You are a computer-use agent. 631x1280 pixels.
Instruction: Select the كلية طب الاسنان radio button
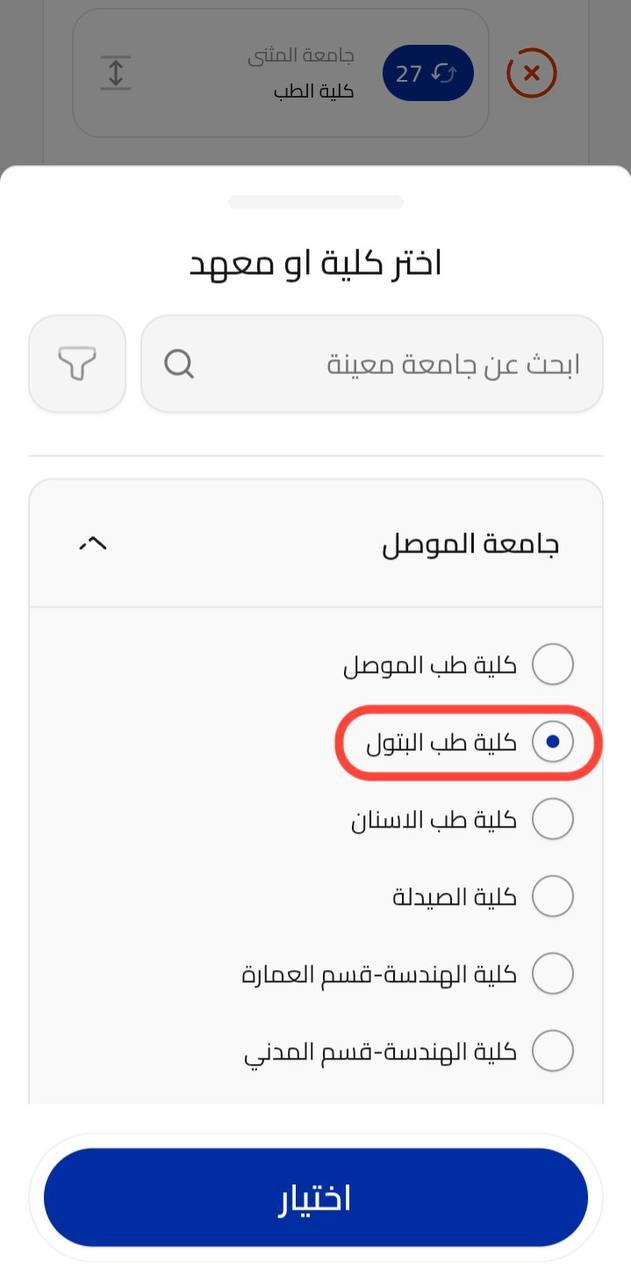click(x=553, y=818)
